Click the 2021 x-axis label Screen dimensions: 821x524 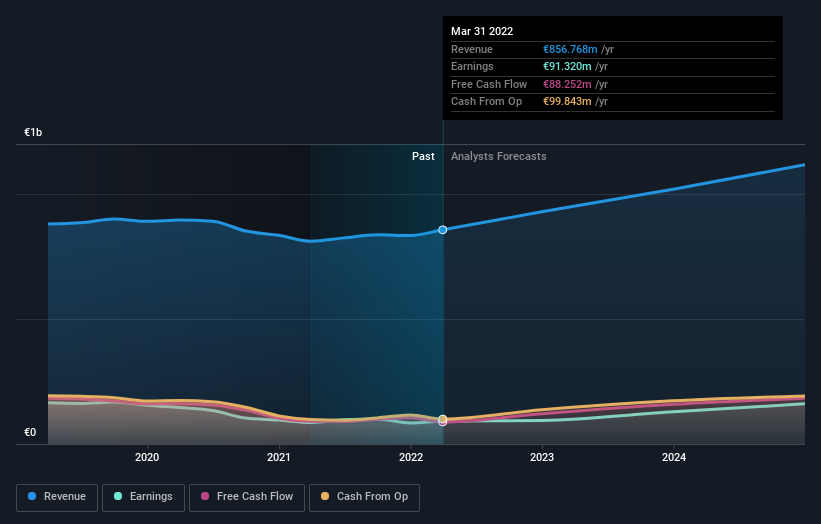[x=279, y=458]
